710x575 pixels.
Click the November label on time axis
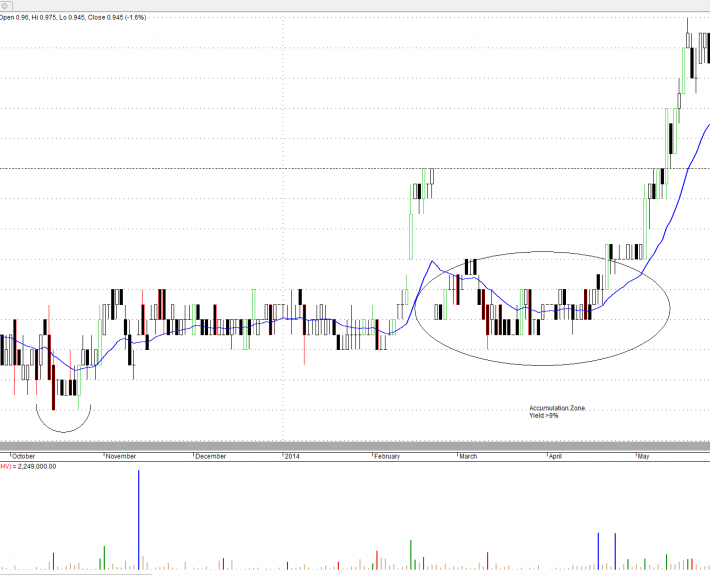click(120, 456)
